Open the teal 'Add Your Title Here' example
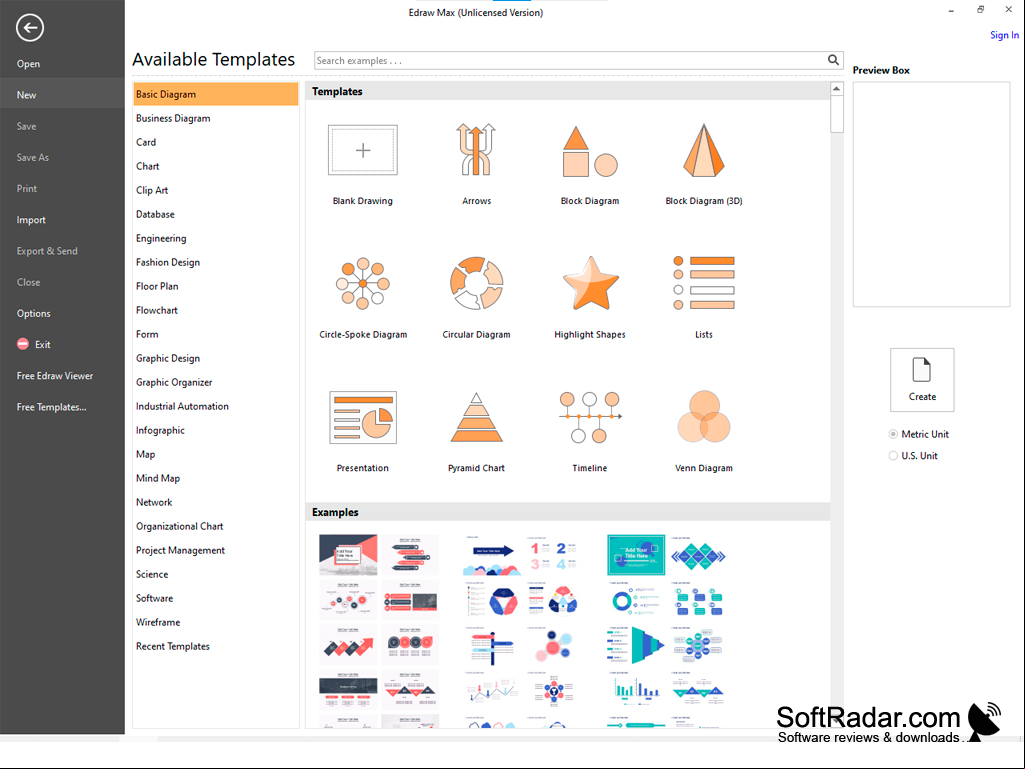Image resolution: width=1025 pixels, height=769 pixels. (636, 555)
